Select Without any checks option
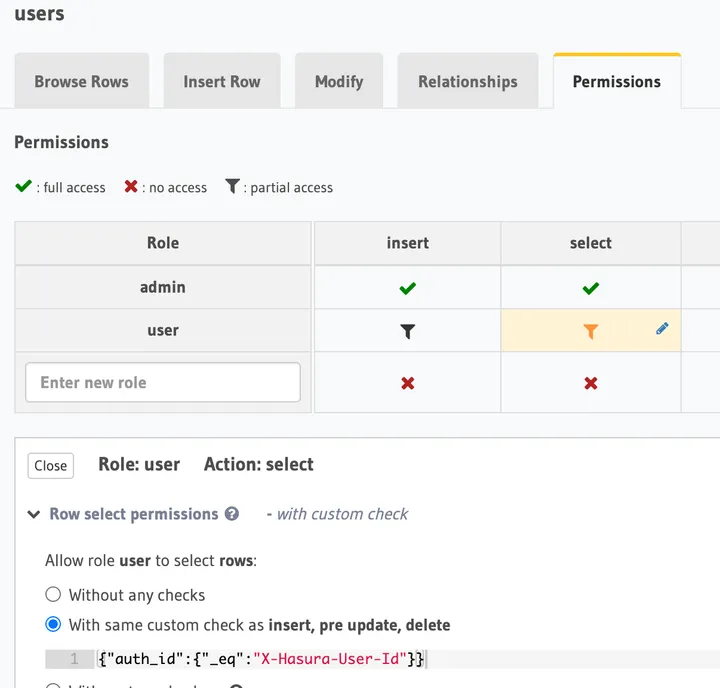Viewport: 720px width, 688px height. [53, 594]
